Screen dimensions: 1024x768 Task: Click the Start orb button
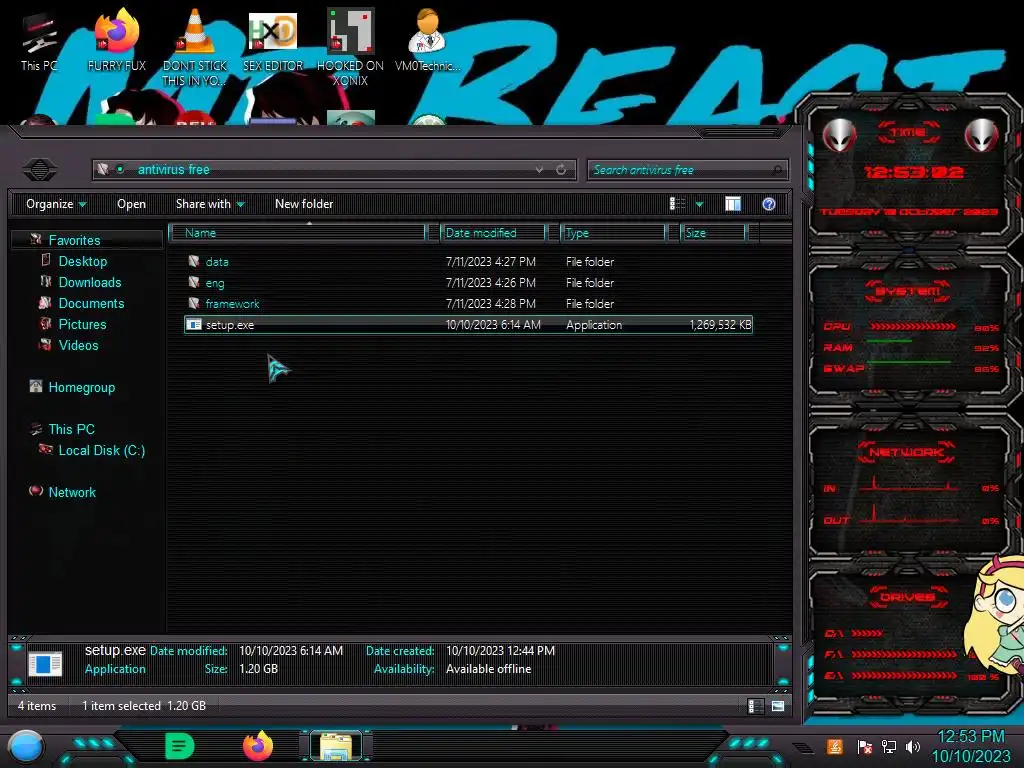[x=25, y=747]
